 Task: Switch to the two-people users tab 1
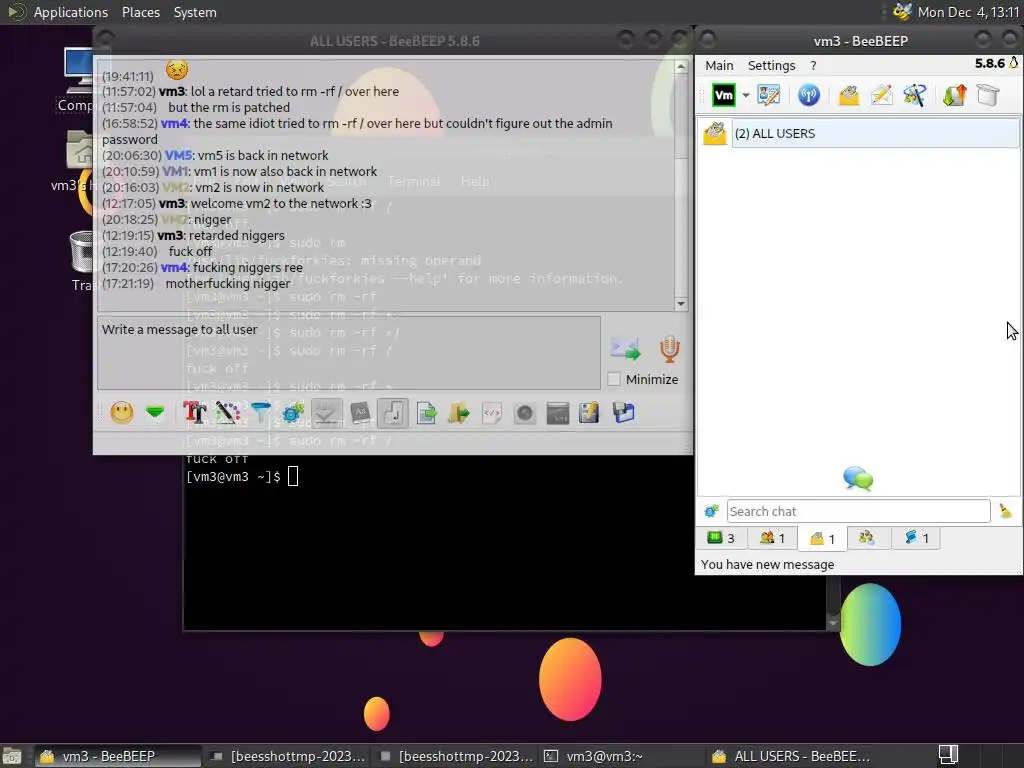(772, 538)
